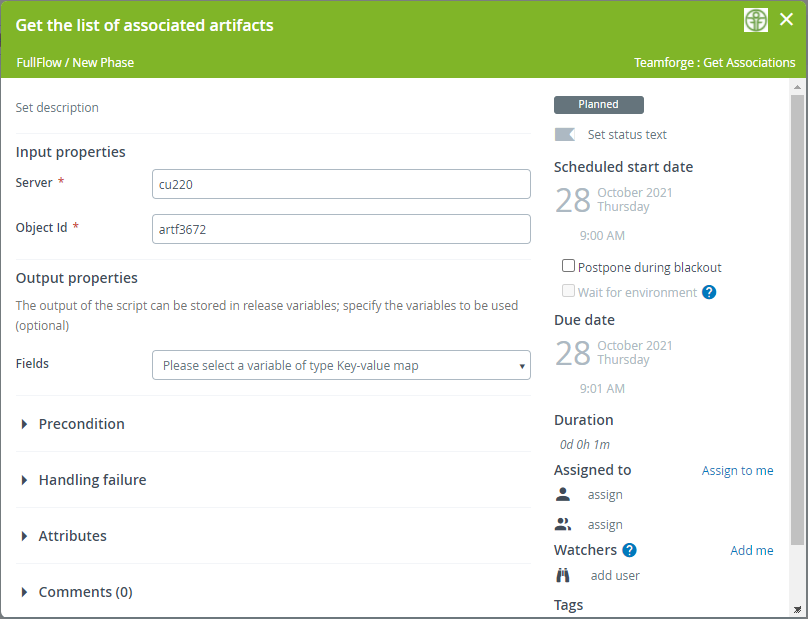Enable Postpone during blackout checkbox
This screenshot has width=808, height=619.
(x=568, y=267)
